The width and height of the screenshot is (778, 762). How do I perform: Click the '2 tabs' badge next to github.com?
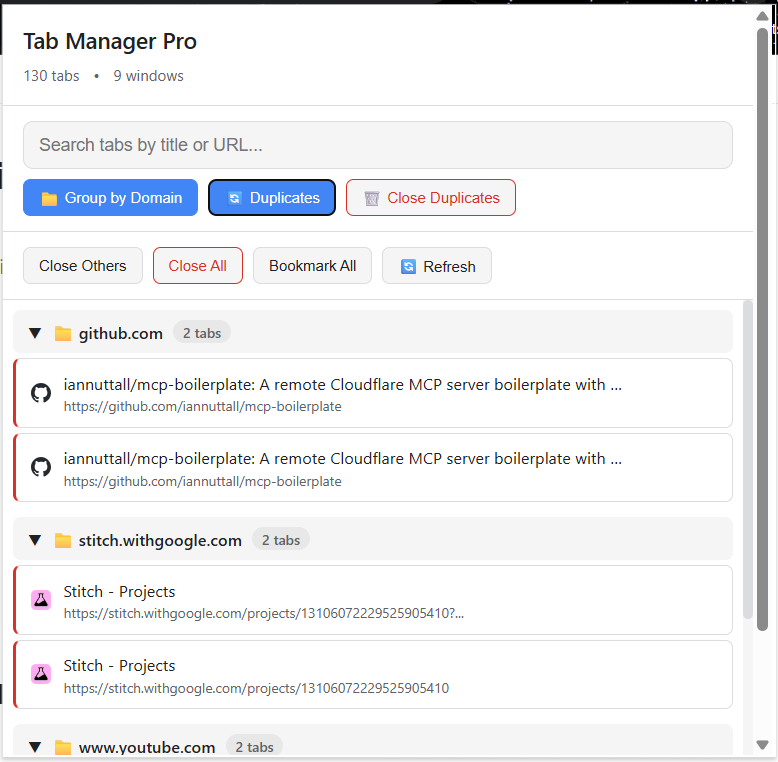point(202,333)
